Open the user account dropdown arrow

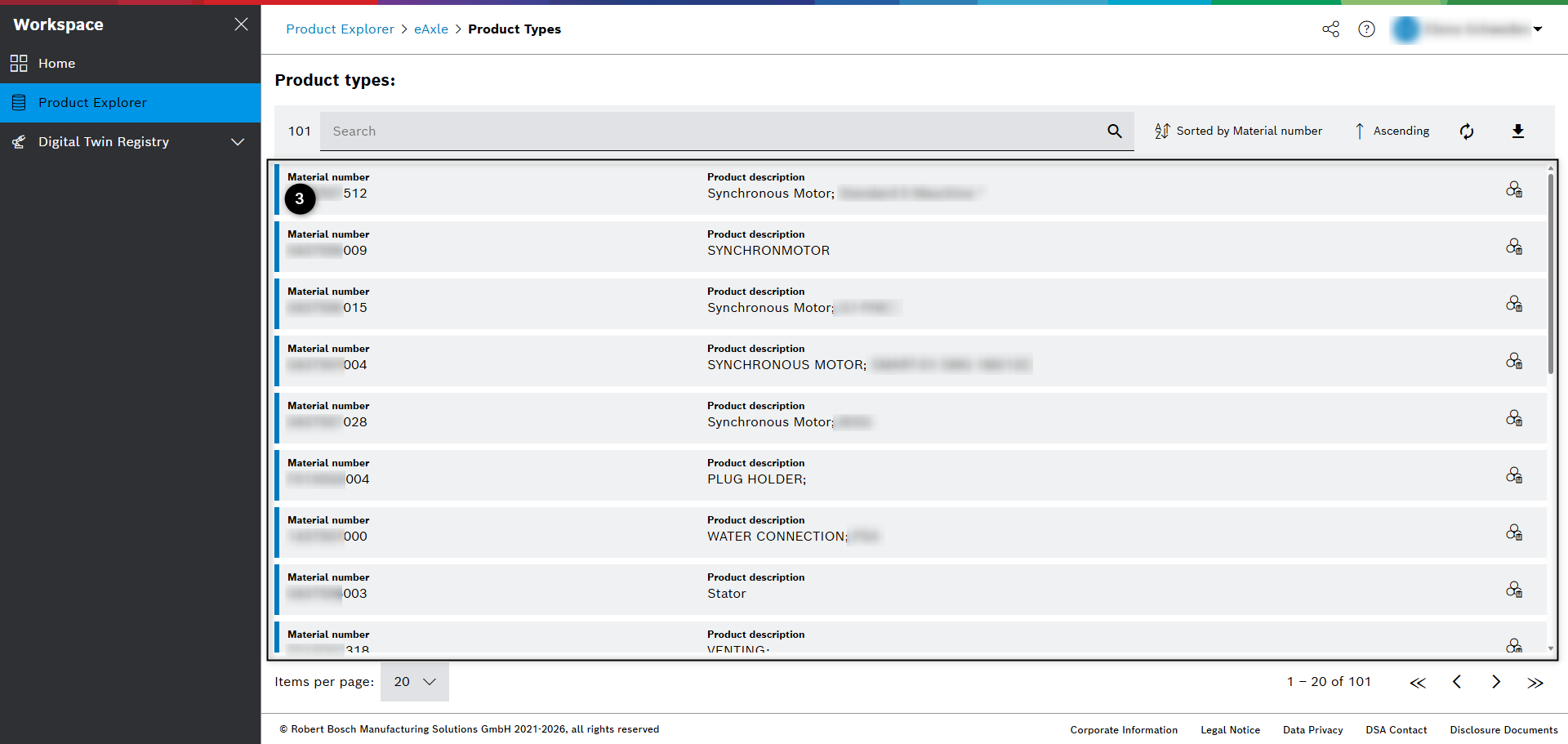[1538, 29]
